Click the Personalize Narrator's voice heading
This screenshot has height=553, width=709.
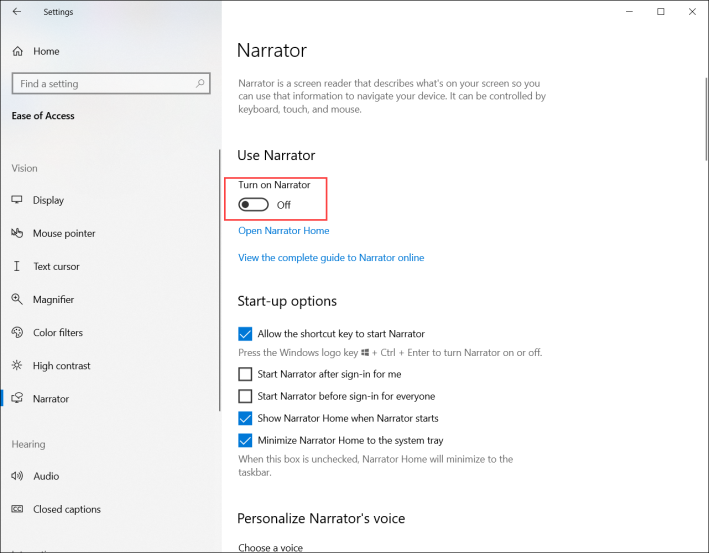[321, 519]
